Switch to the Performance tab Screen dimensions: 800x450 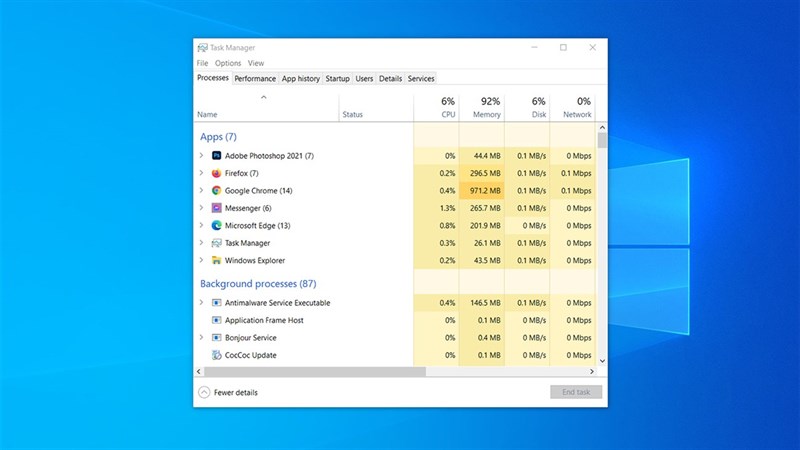pos(255,79)
